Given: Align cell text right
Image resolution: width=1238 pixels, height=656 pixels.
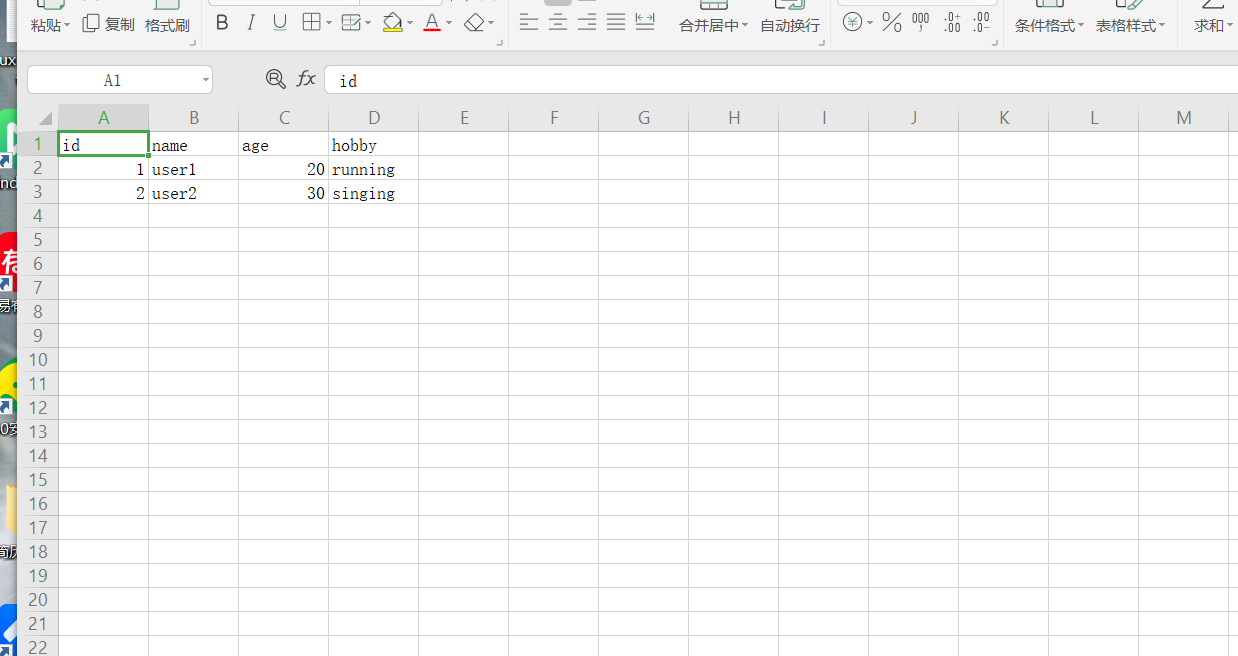Looking at the screenshot, I should click(x=587, y=22).
